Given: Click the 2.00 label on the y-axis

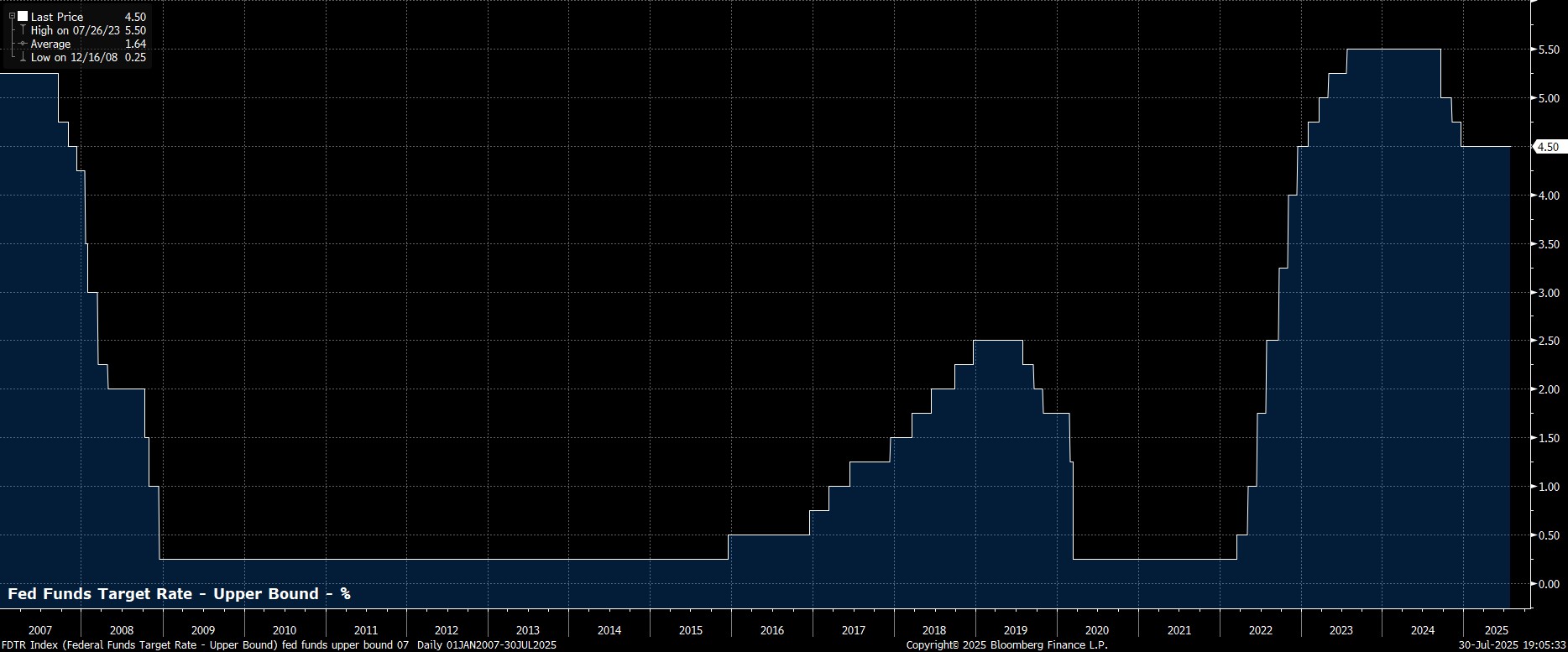Looking at the screenshot, I should (x=1548, y=389).
